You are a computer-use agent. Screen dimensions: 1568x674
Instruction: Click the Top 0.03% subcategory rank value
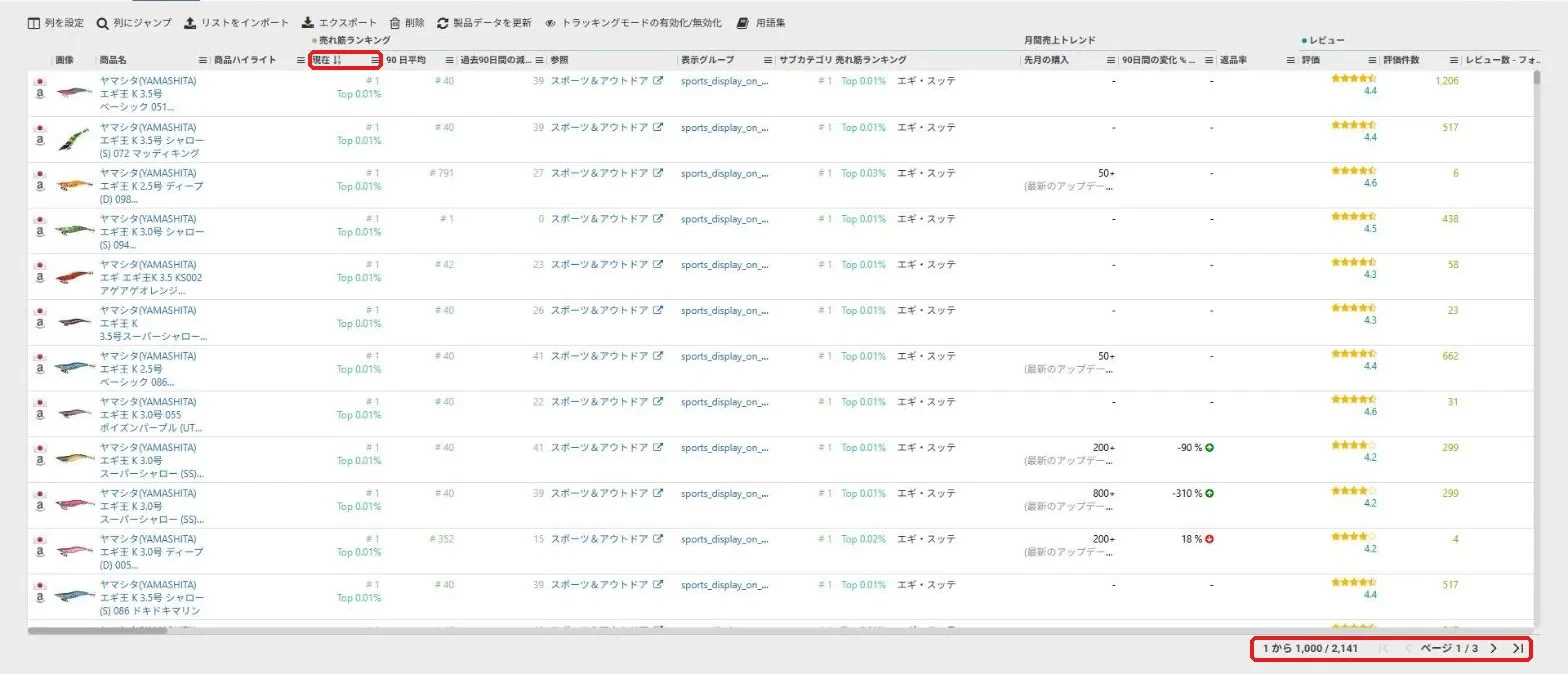863,173
